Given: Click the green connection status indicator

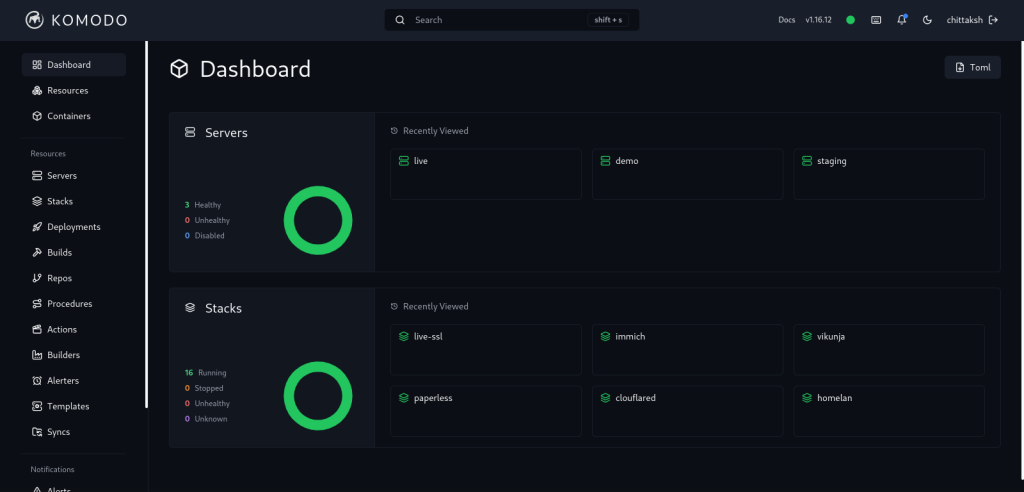Looking at the screenshot, I should point(850,20).
